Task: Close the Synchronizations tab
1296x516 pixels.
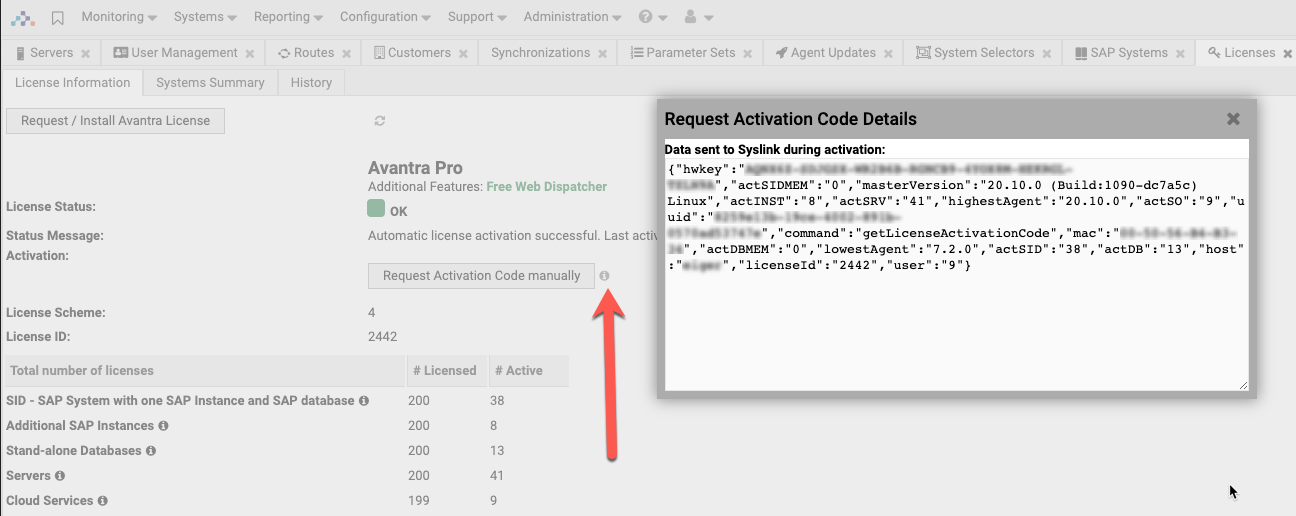Action: pyautogui.click(x=602, y=54)
